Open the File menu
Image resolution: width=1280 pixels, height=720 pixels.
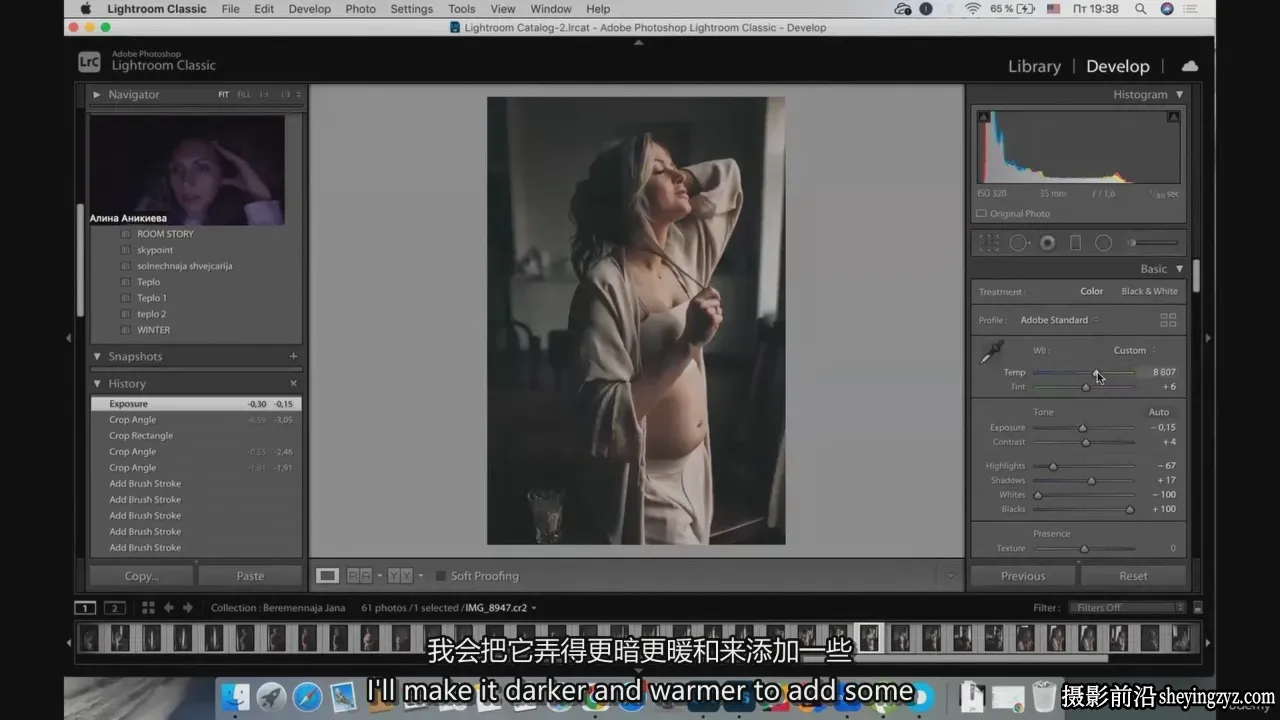[230, 9]
